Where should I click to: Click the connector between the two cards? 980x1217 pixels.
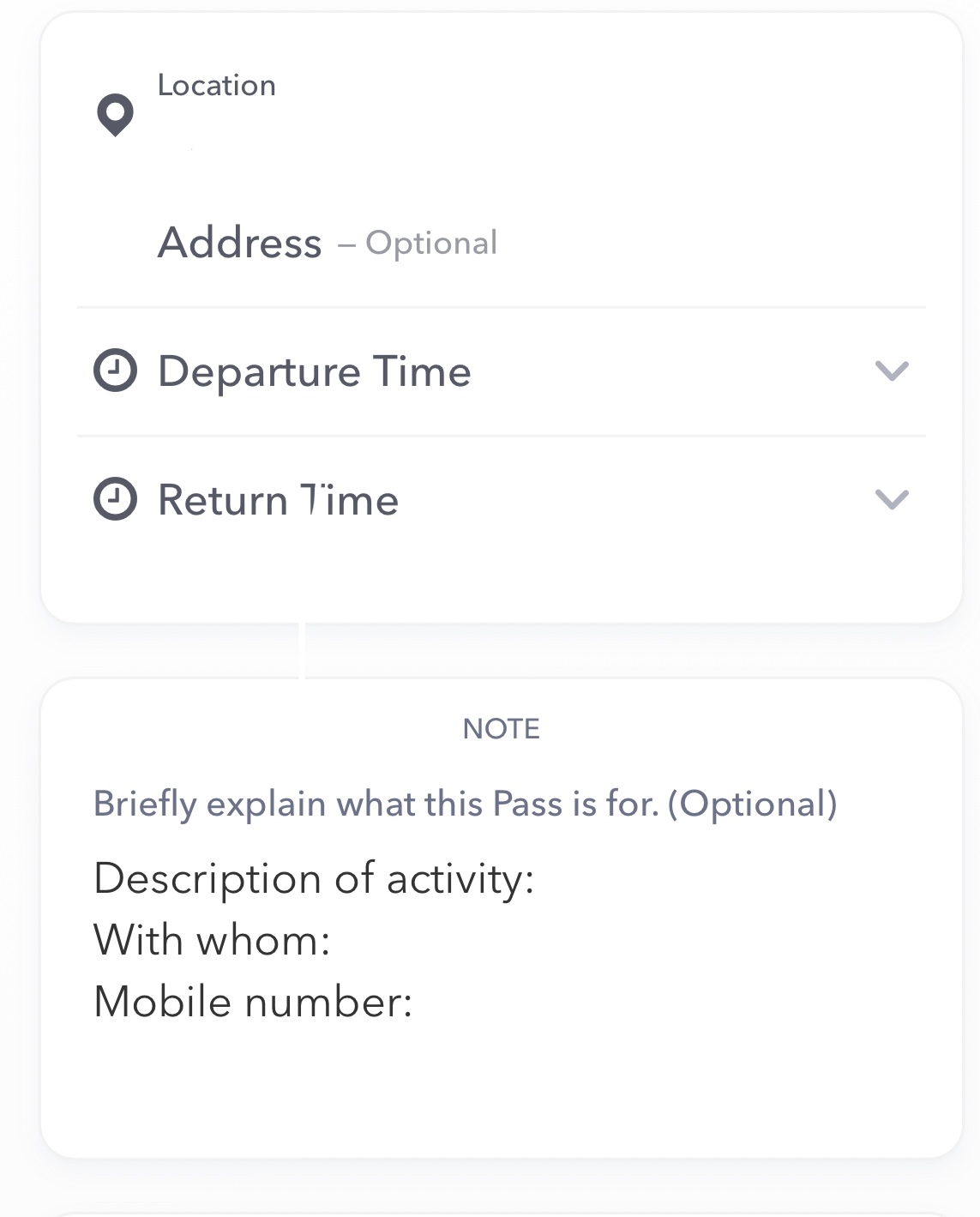(x=302, y=651)
